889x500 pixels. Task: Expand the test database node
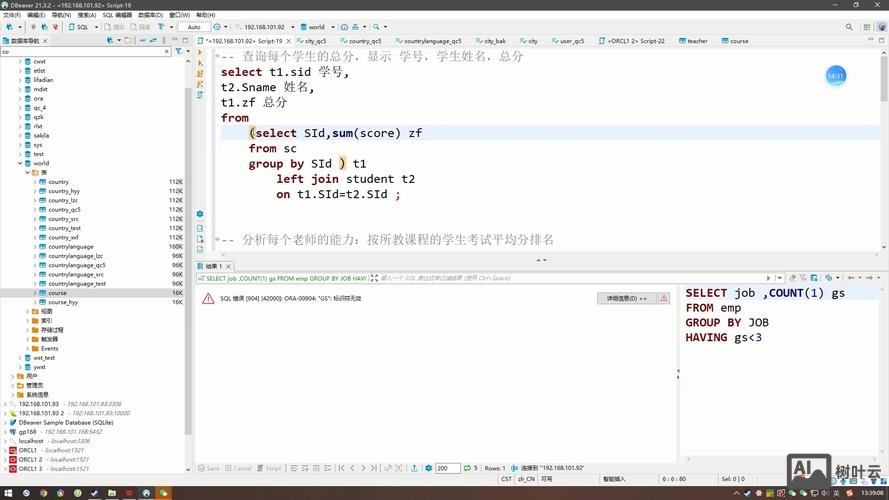20,154
